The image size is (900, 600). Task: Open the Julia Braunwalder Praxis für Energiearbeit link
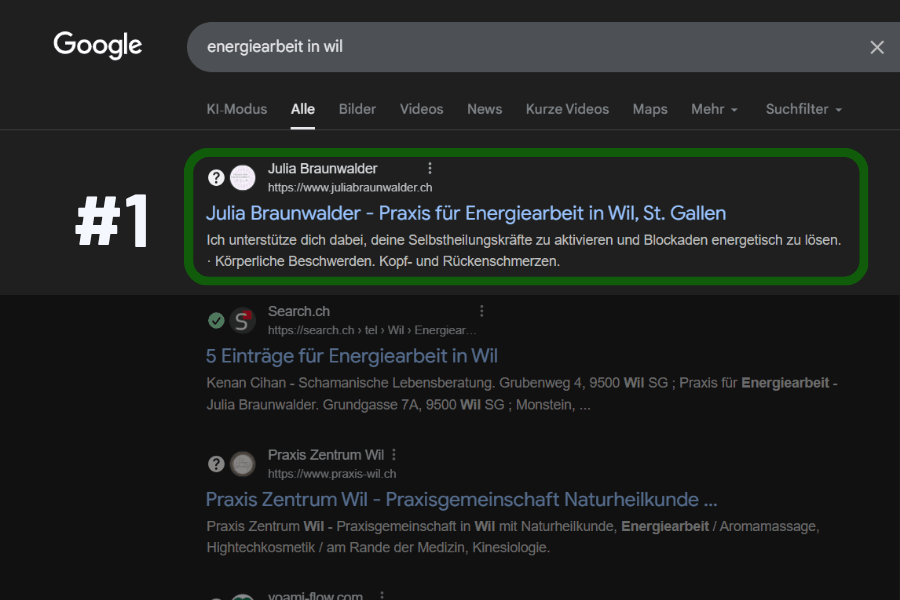click(466, 214)
